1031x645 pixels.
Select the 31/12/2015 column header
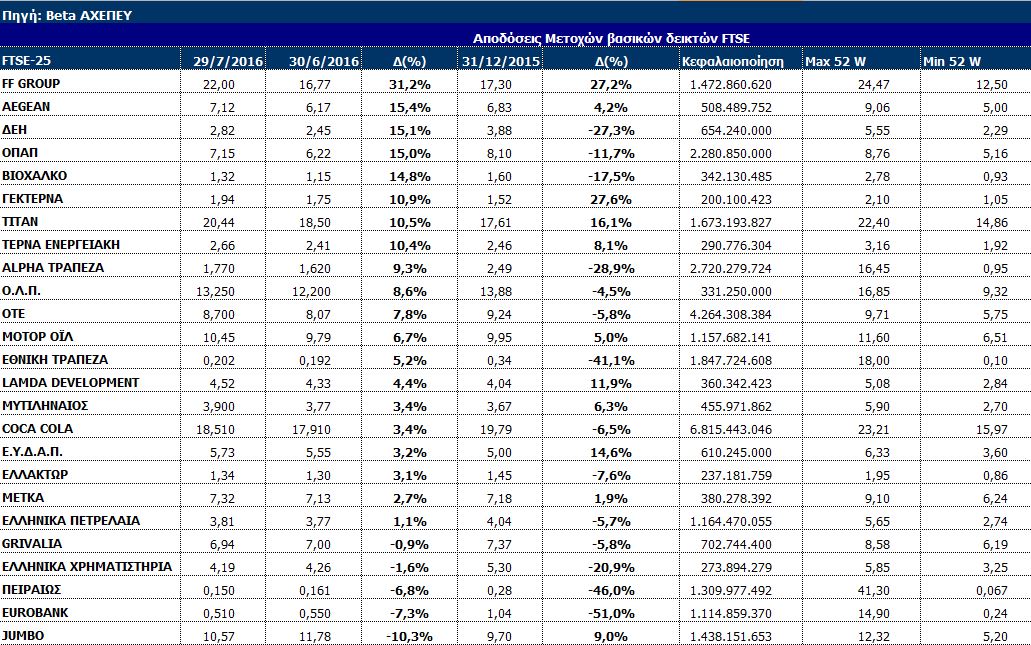click(505, 62)
